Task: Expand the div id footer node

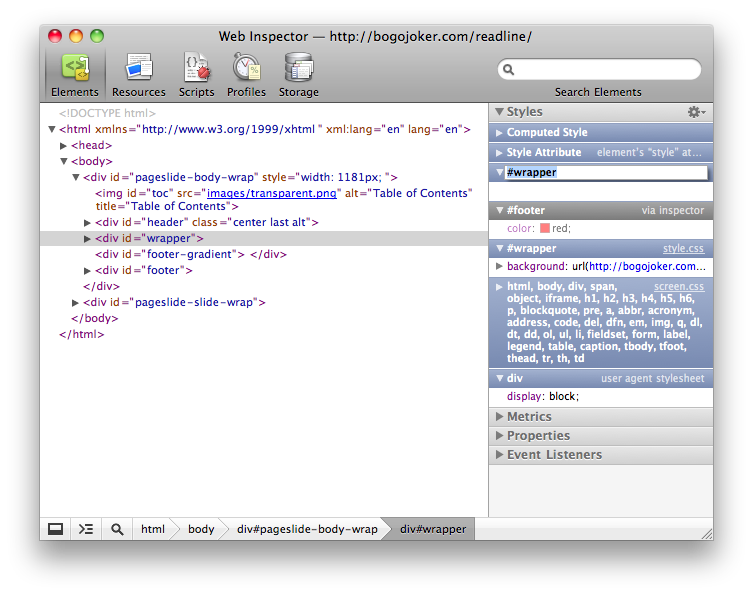Action: click(87, 271)
